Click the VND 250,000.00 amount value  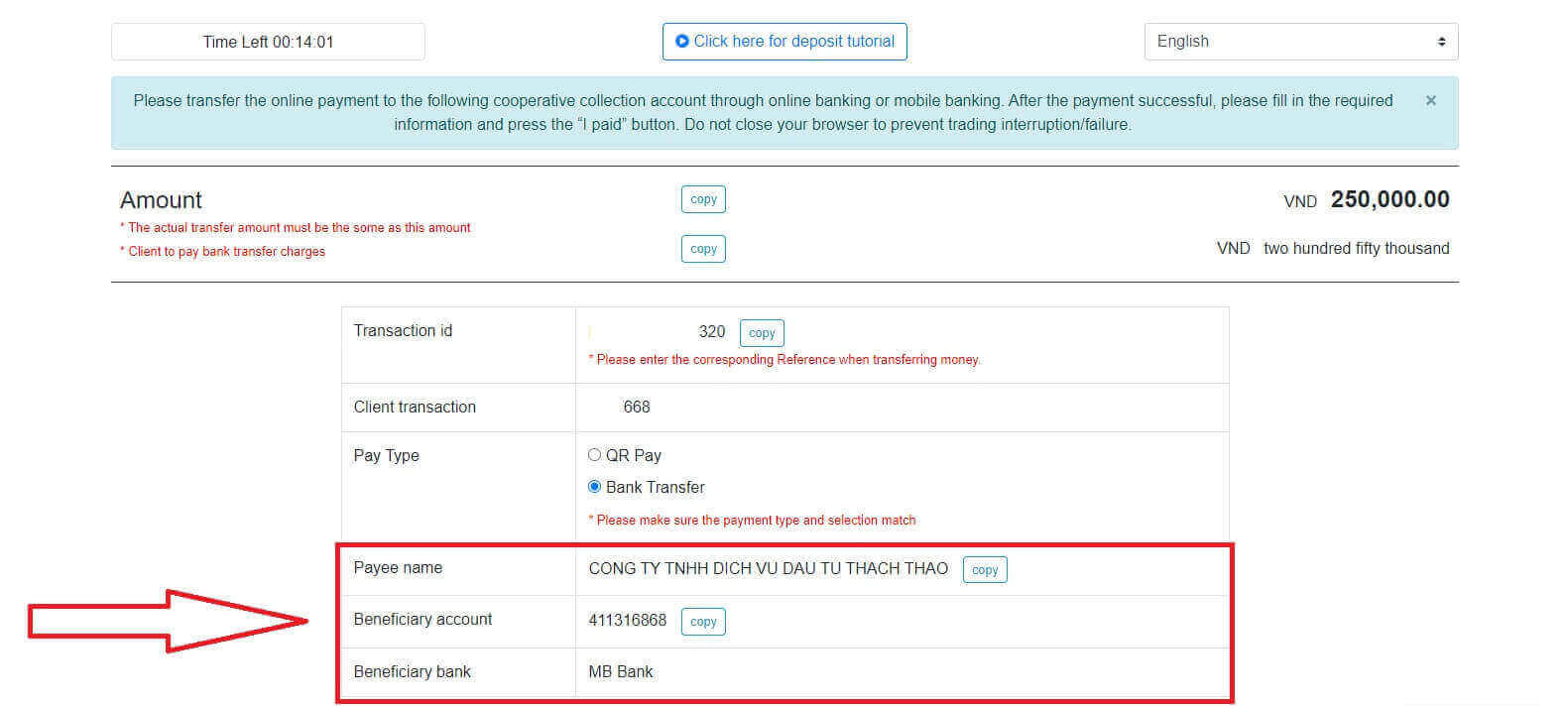[x=1388, y=199]
